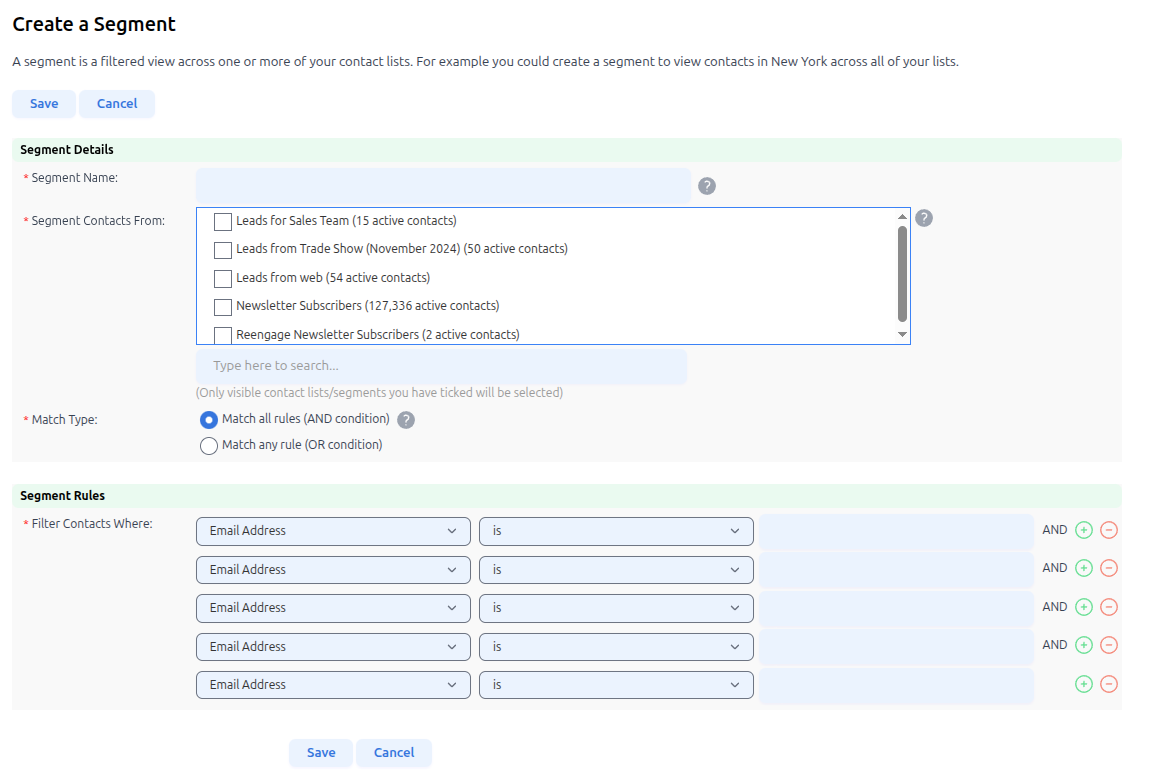Image resolution: width=1153 pixels, height=784 pixels.
Task: Tick the Leads from web checkbox
Action: point(223,278)
